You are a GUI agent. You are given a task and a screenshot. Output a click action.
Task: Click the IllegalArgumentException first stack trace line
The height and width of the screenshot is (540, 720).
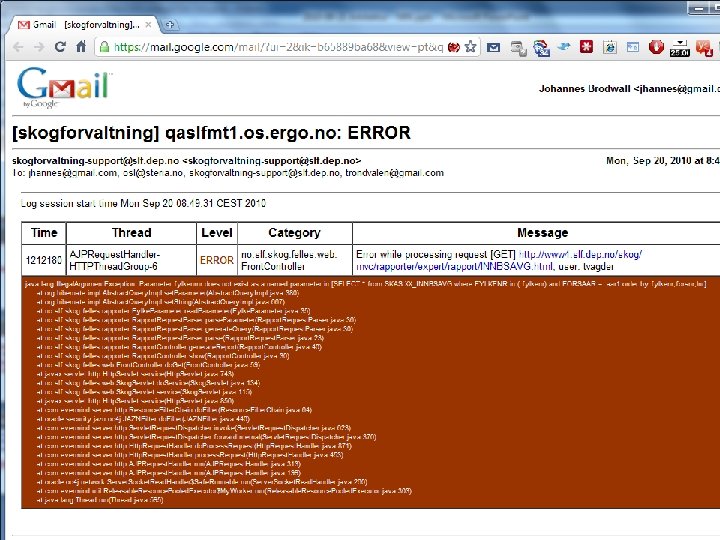365,284
